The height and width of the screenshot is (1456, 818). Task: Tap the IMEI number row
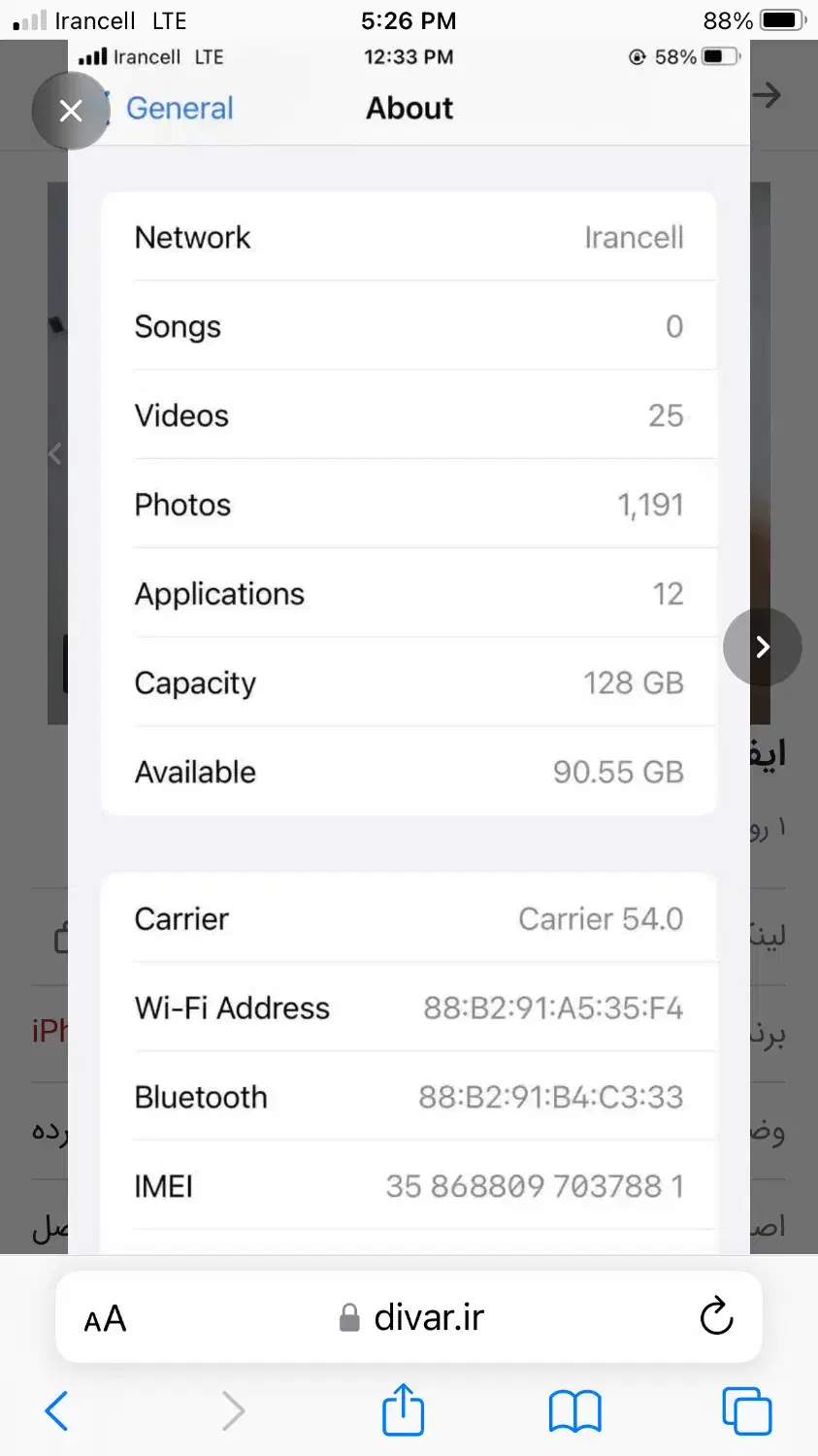click(x=409, y=1185)
